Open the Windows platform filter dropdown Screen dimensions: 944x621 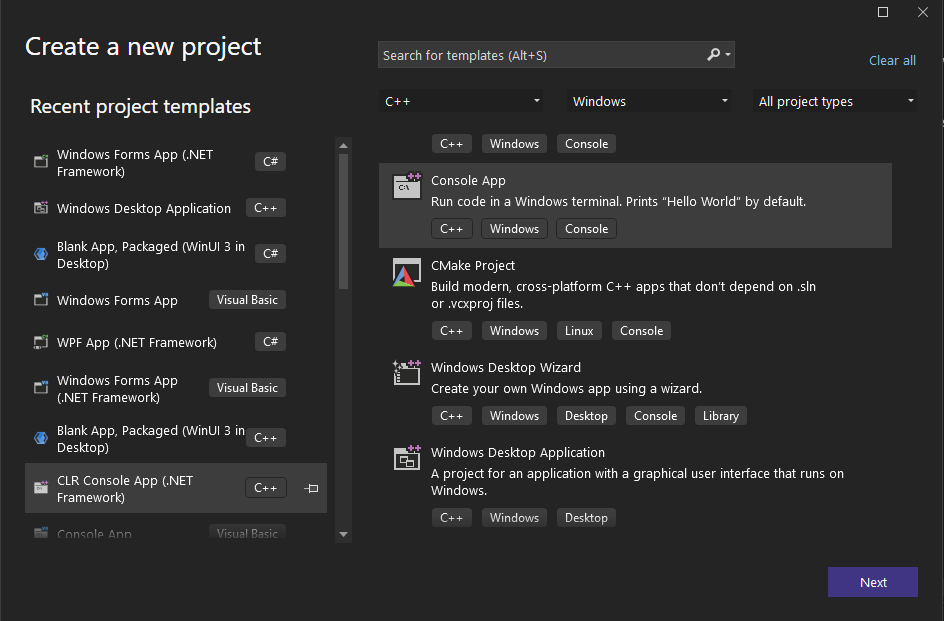648,101
